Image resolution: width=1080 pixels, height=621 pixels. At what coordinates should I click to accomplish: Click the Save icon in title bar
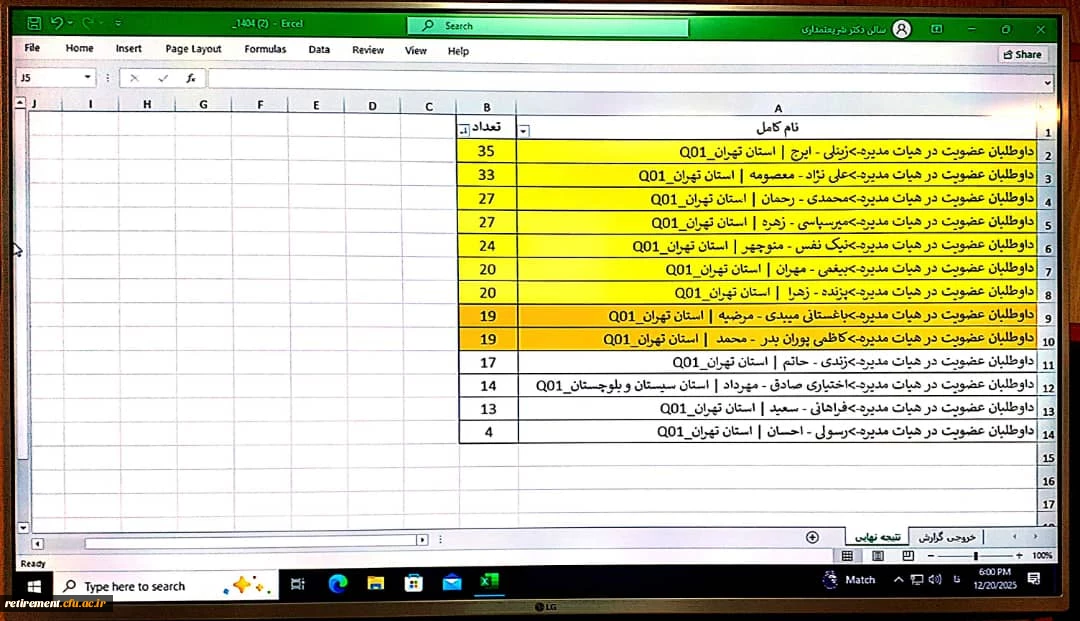(35, 22)
